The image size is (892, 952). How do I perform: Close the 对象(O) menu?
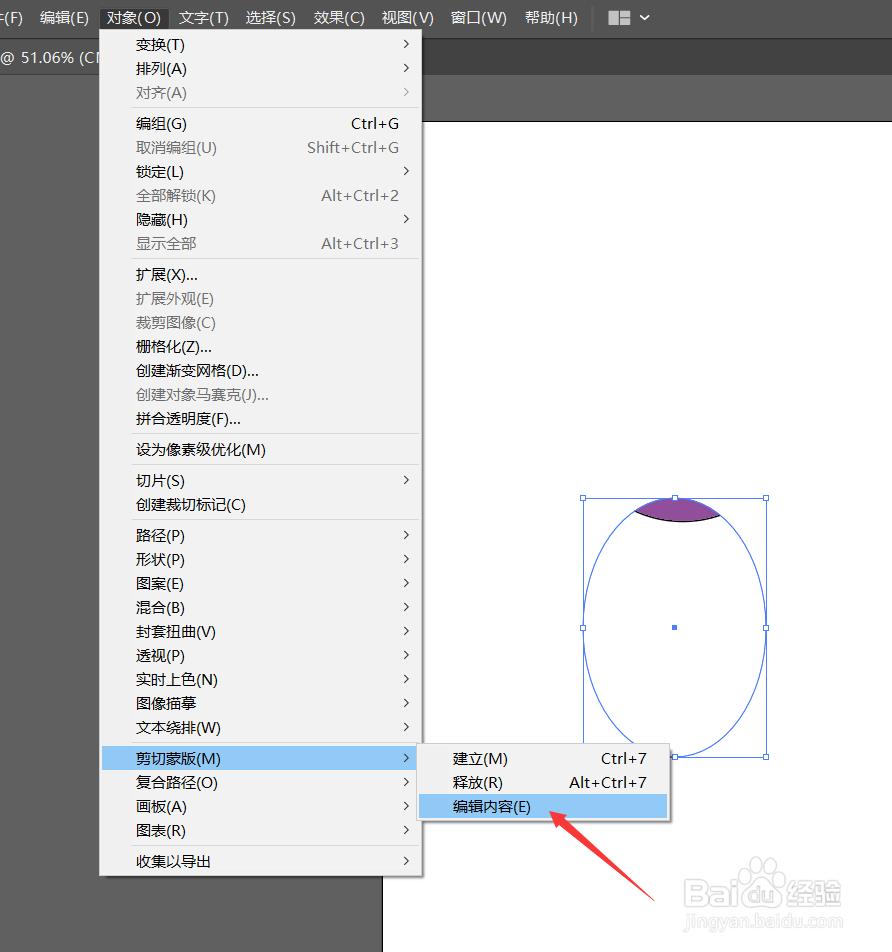(134, 18)
